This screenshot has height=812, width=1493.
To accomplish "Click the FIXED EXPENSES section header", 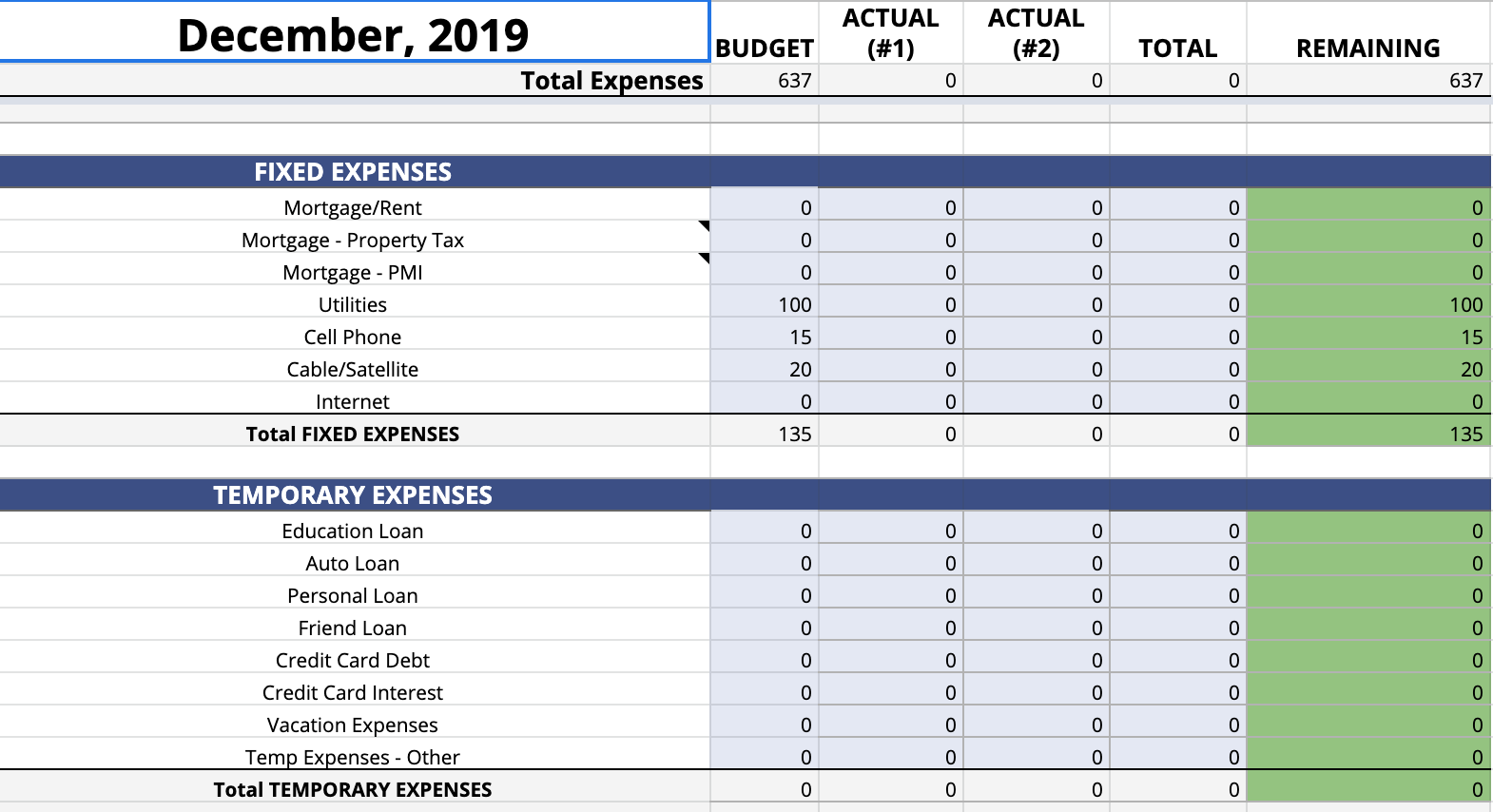I will click(353, 172).
